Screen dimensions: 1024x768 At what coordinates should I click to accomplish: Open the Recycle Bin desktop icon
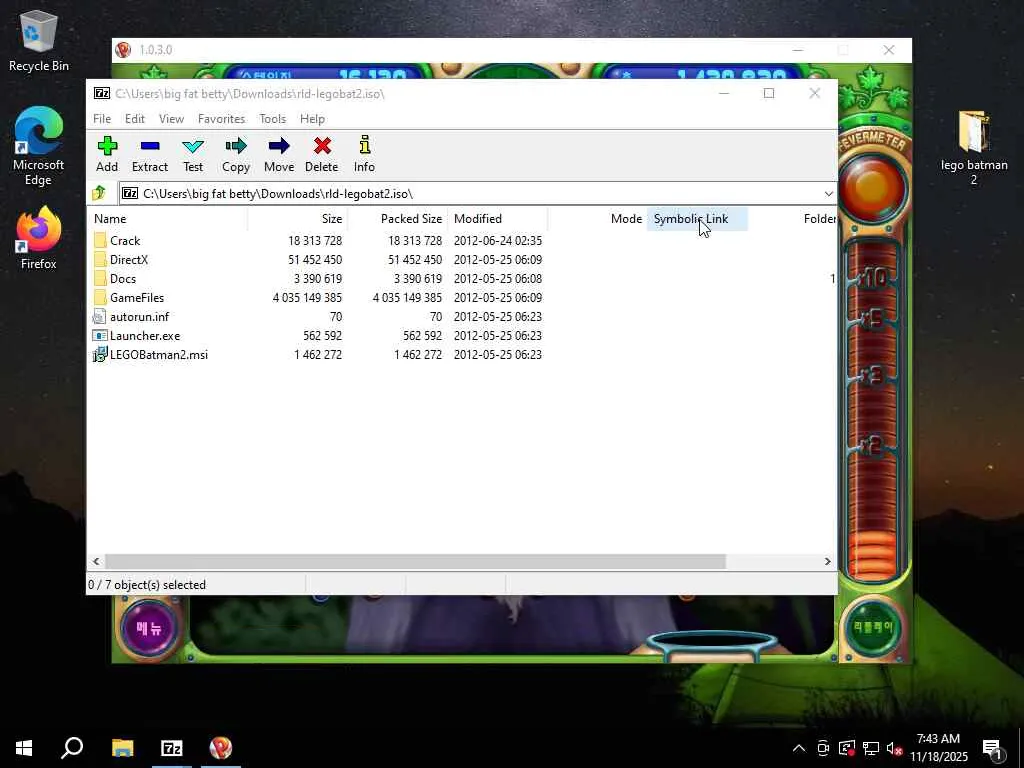point(39,41)
